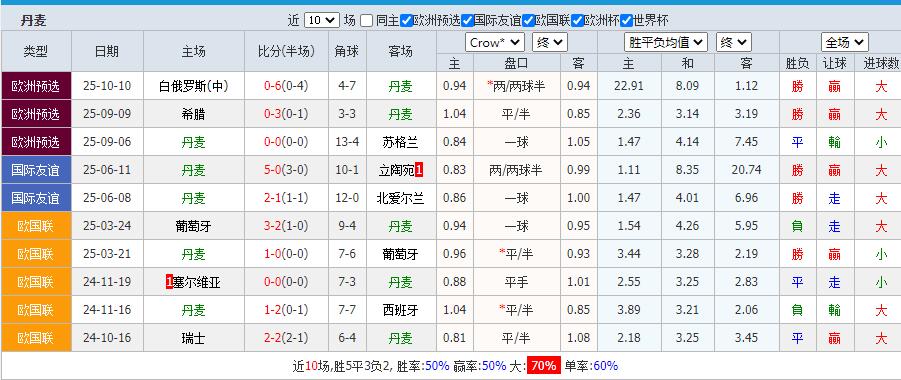This screenshot has width=901, height=380.
Task: Uncheck the 国际友谊 filter checkbox
Action: pyautogui.click(x=467, y=21)
